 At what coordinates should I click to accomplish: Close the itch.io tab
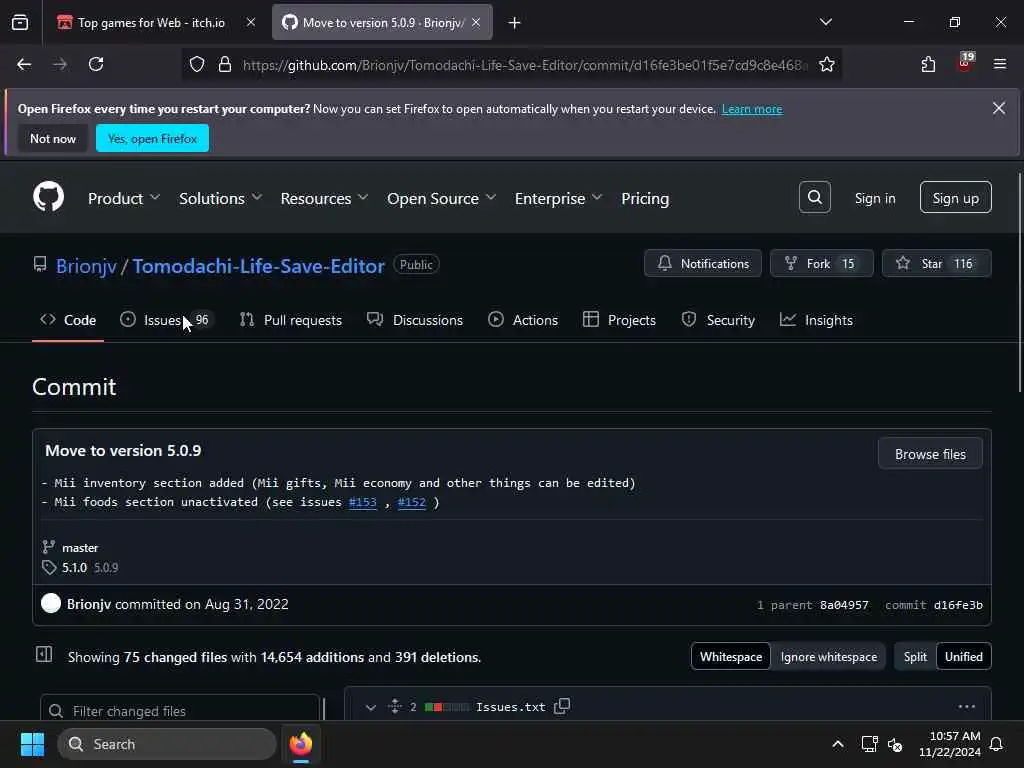pyautogui.click(x=251, y=22)
